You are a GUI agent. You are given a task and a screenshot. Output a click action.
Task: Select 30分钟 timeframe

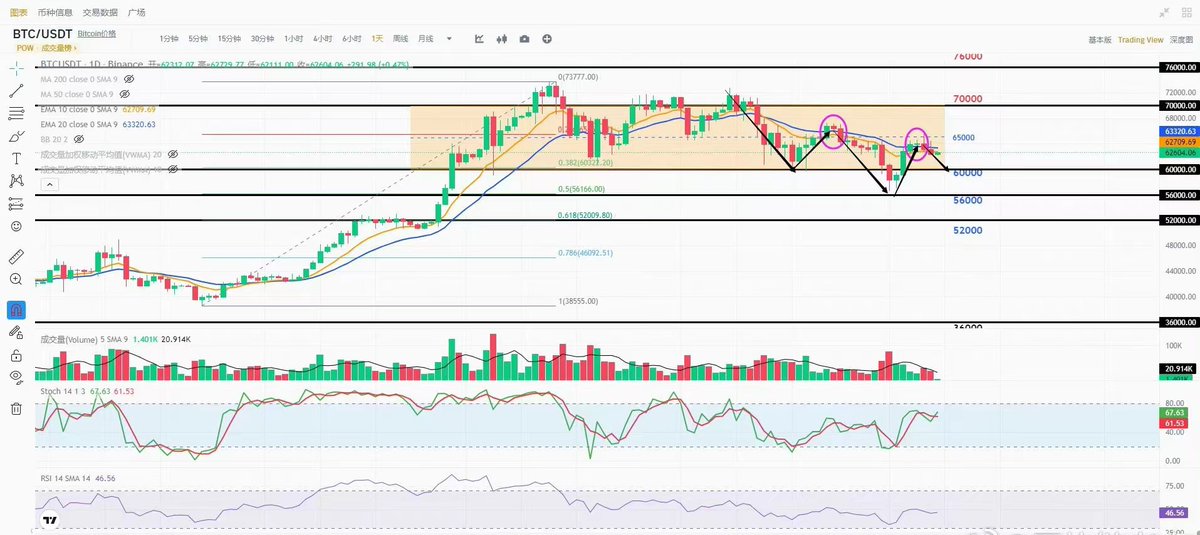(263, 38)
